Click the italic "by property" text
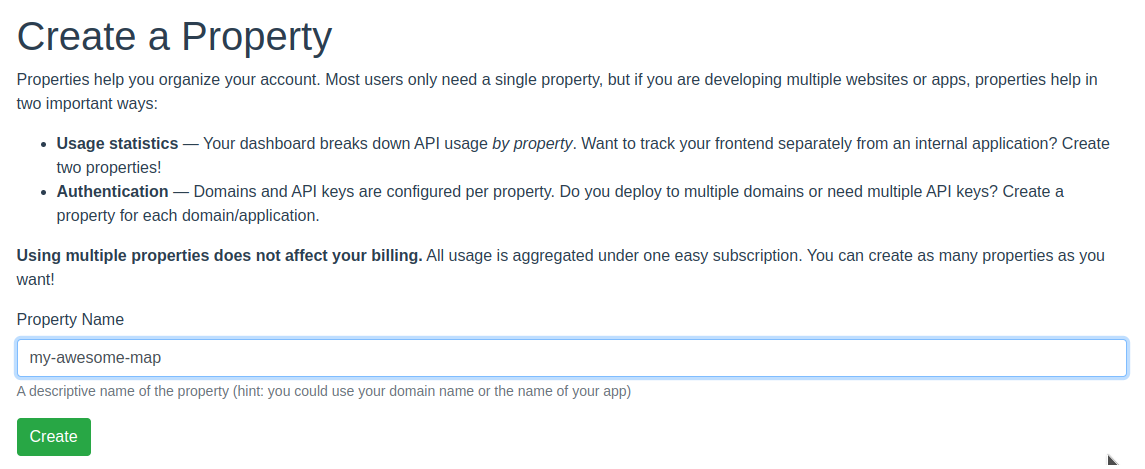 pos(532,143)
